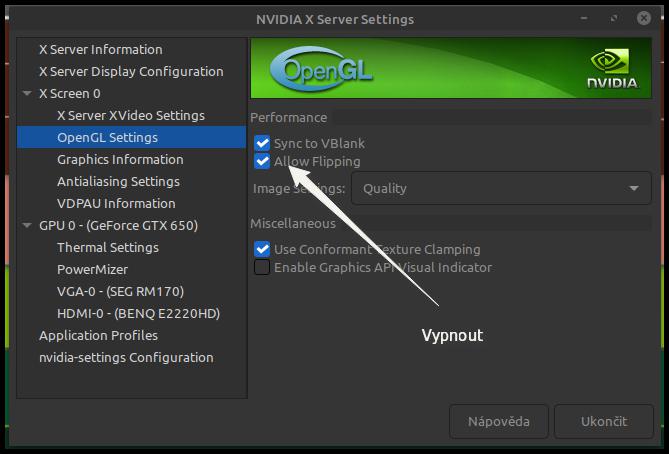This screenshot has width=669, height=454.
Task: Open X Server Display Configuration page
Action: [x=131, y=71]
